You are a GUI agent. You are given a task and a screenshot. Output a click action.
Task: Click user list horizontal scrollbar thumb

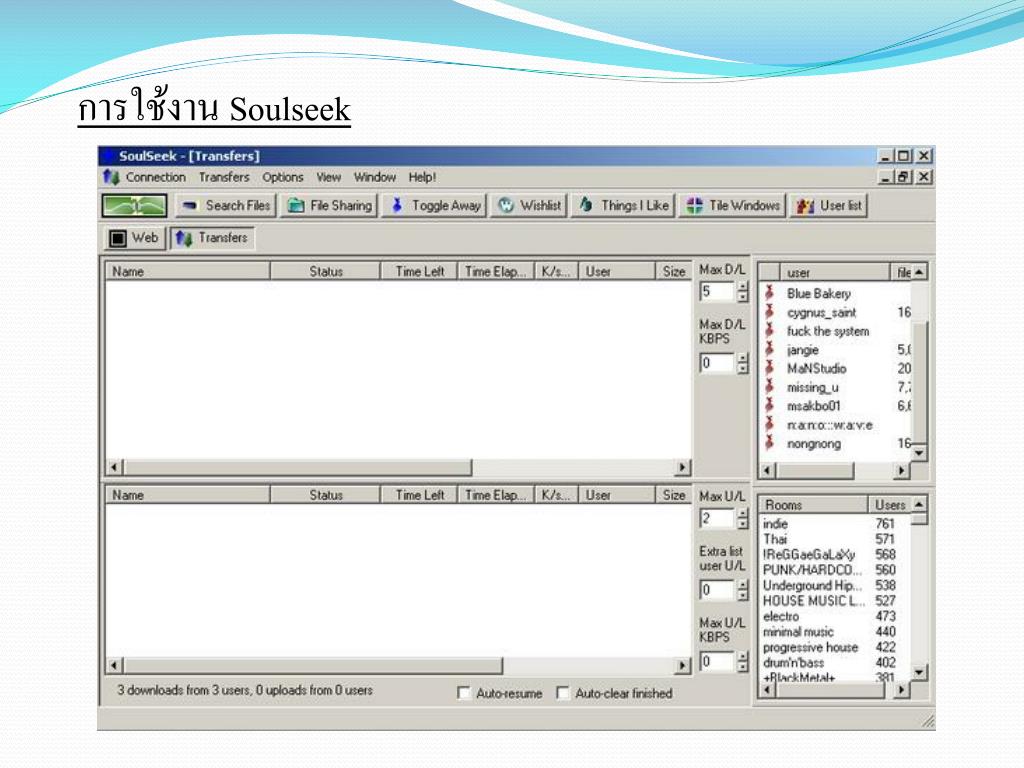coord(816,470)
